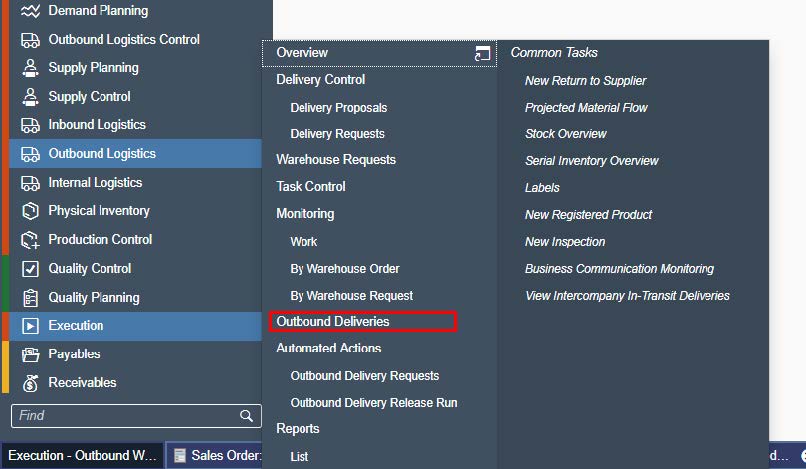Start New Registered Product task
Viewport: 806px width, 469px height.
(x=589, y=215)
